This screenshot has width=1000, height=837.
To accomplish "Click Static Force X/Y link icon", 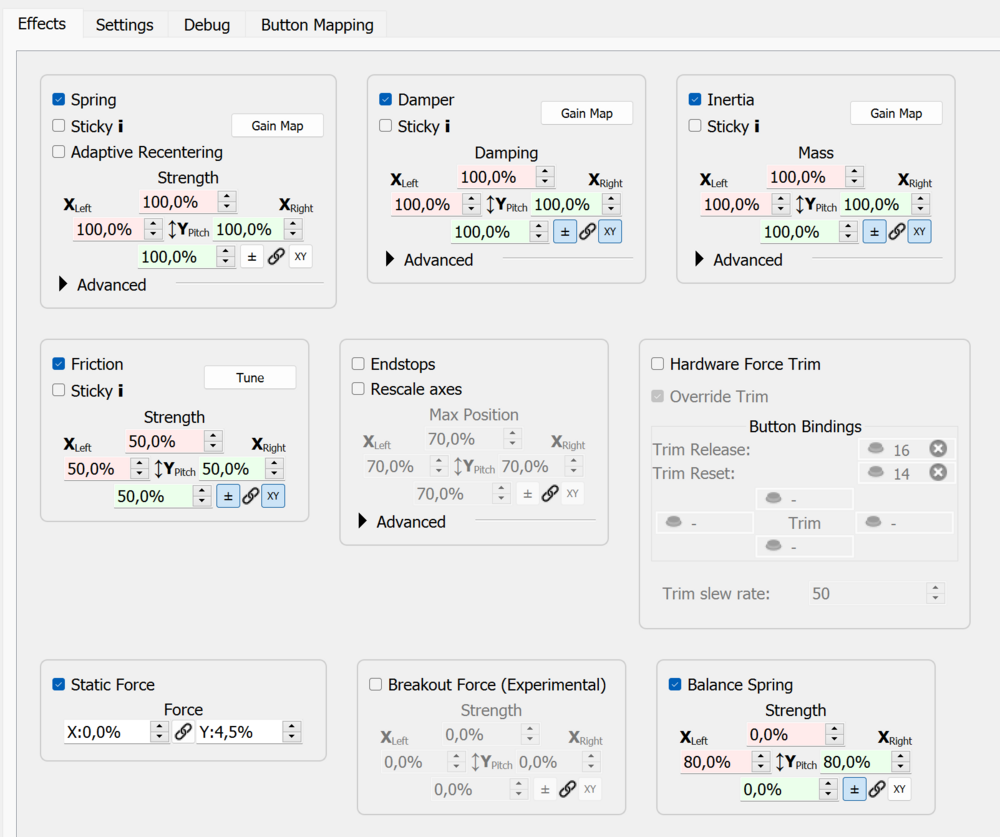I will pos(183,732).
